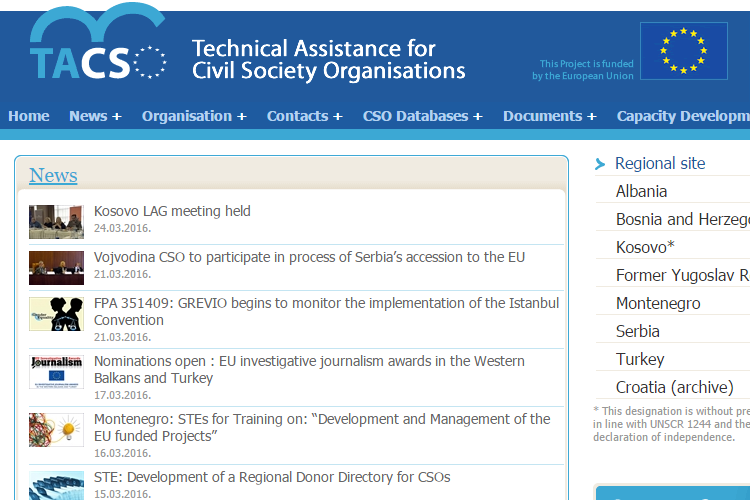Image resolution: width=750 pixels, height=500 pixels.
Task: Select Montenegro country site
Action: [x=658, y=303]
